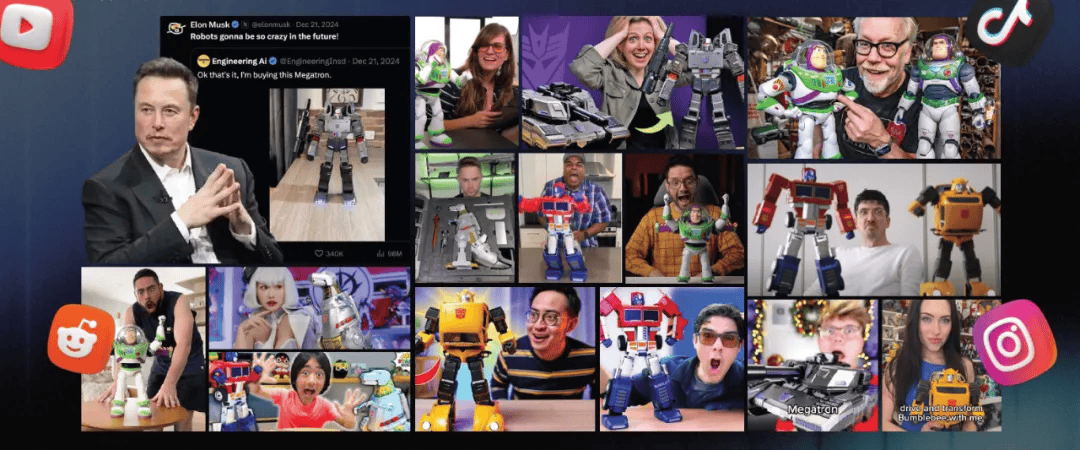Select thumbnail of woman with Megatron tank
The image size is (1080, 450).
pos(632,82)
